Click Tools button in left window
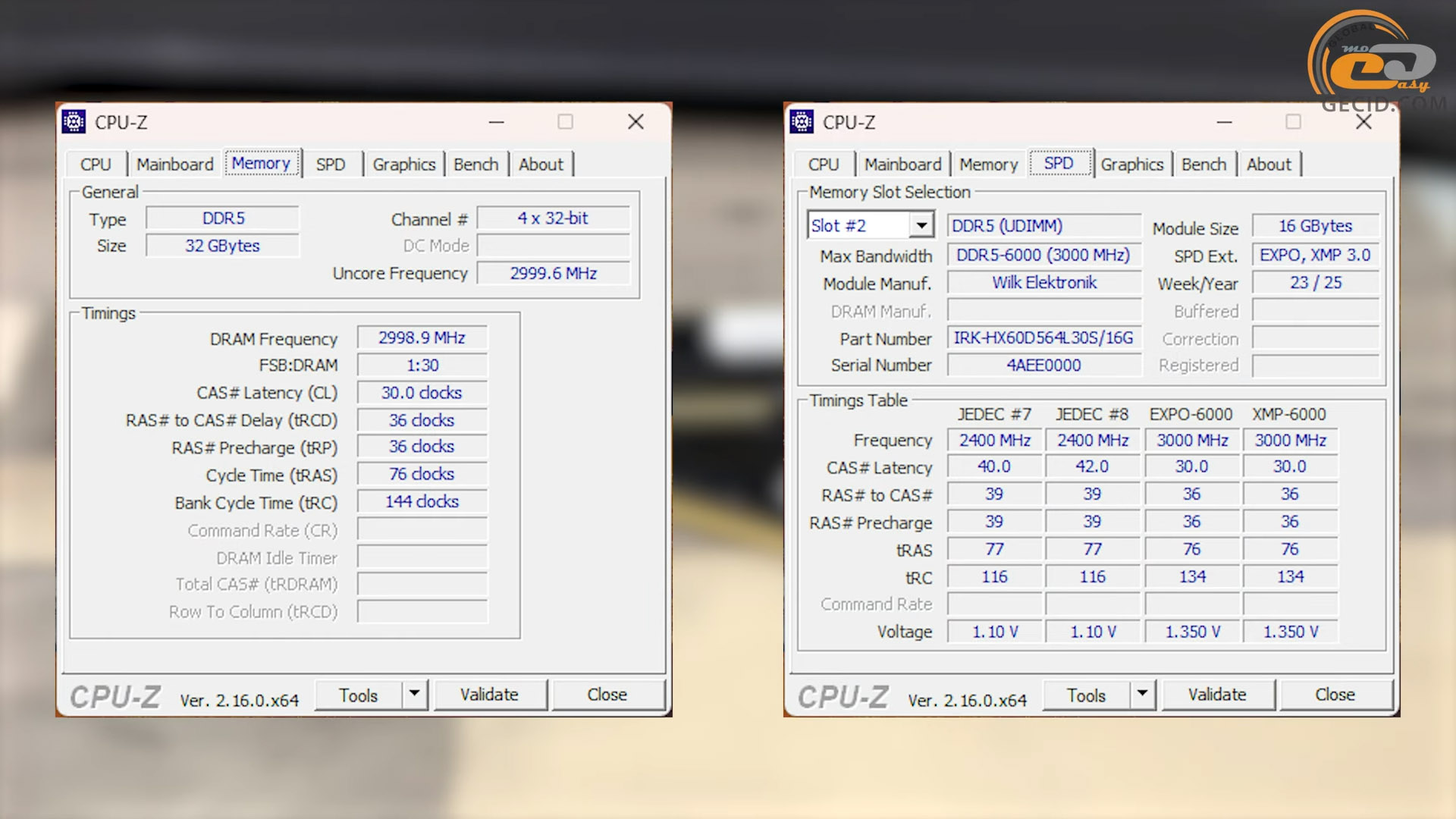This screenshot has height=819, width=1456. tap(358, 695)
